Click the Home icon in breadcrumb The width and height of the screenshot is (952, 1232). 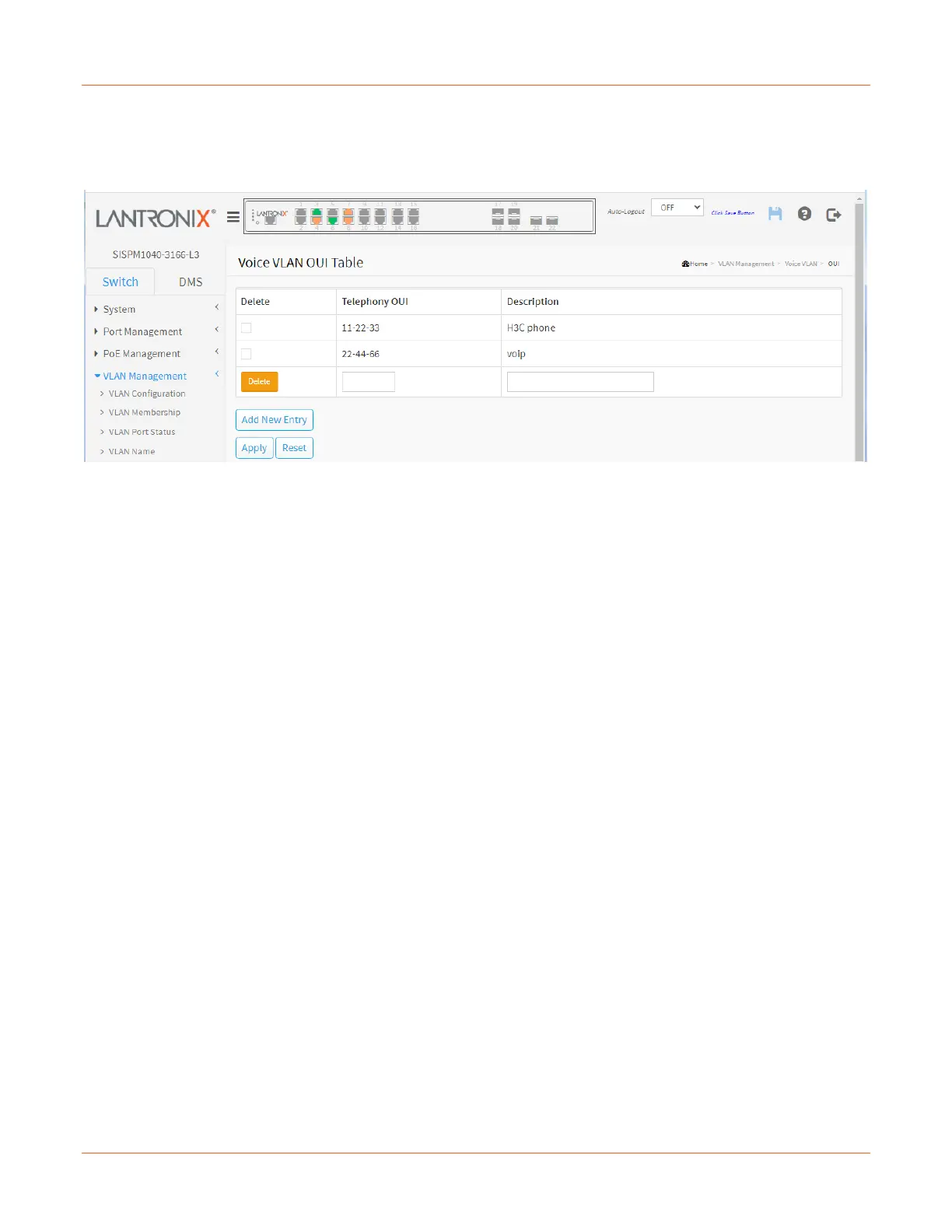(685, 264)
